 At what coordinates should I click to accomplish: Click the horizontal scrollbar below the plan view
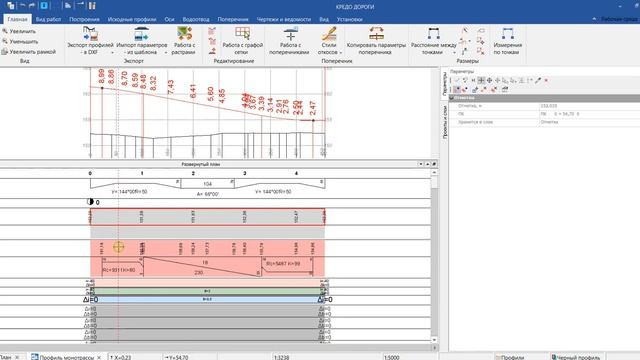pyautogui.click(x=215, y=348)
